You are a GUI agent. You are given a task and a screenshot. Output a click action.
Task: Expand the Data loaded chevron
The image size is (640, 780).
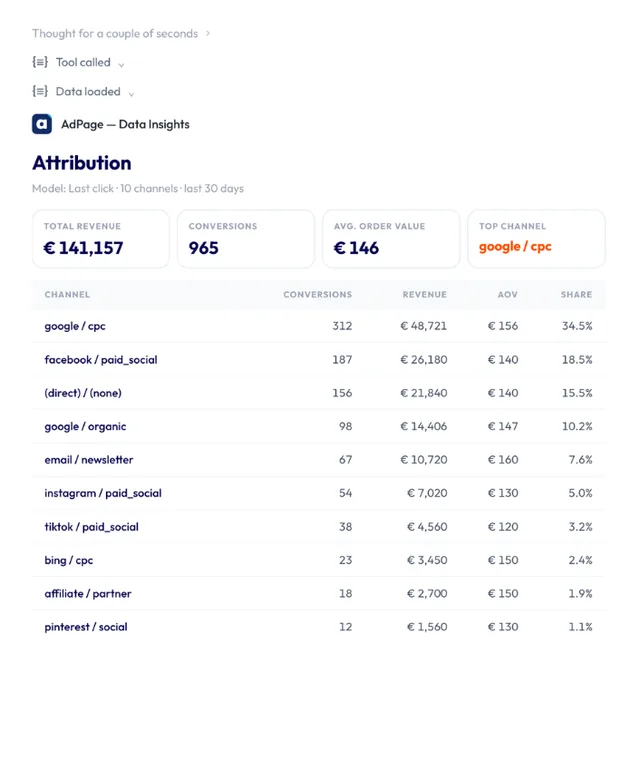coord(131,94)
